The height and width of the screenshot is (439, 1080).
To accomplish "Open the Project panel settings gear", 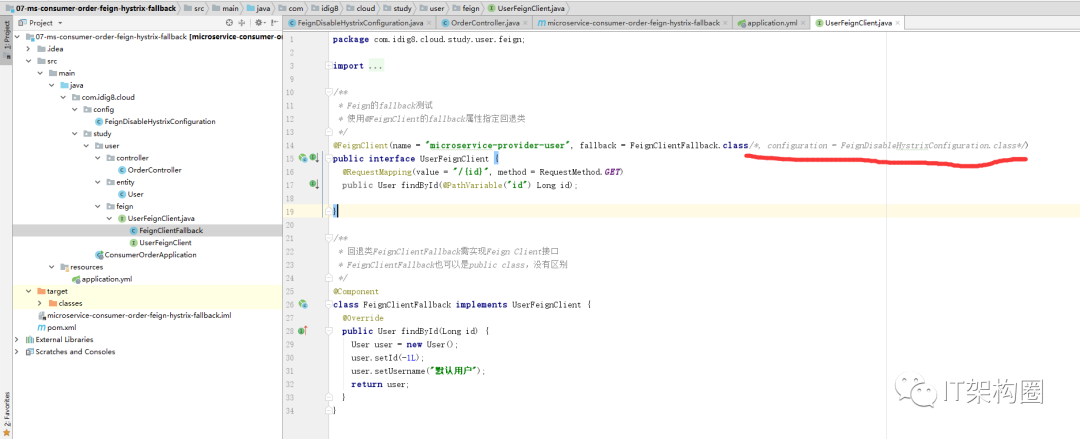I will [258, 23].
